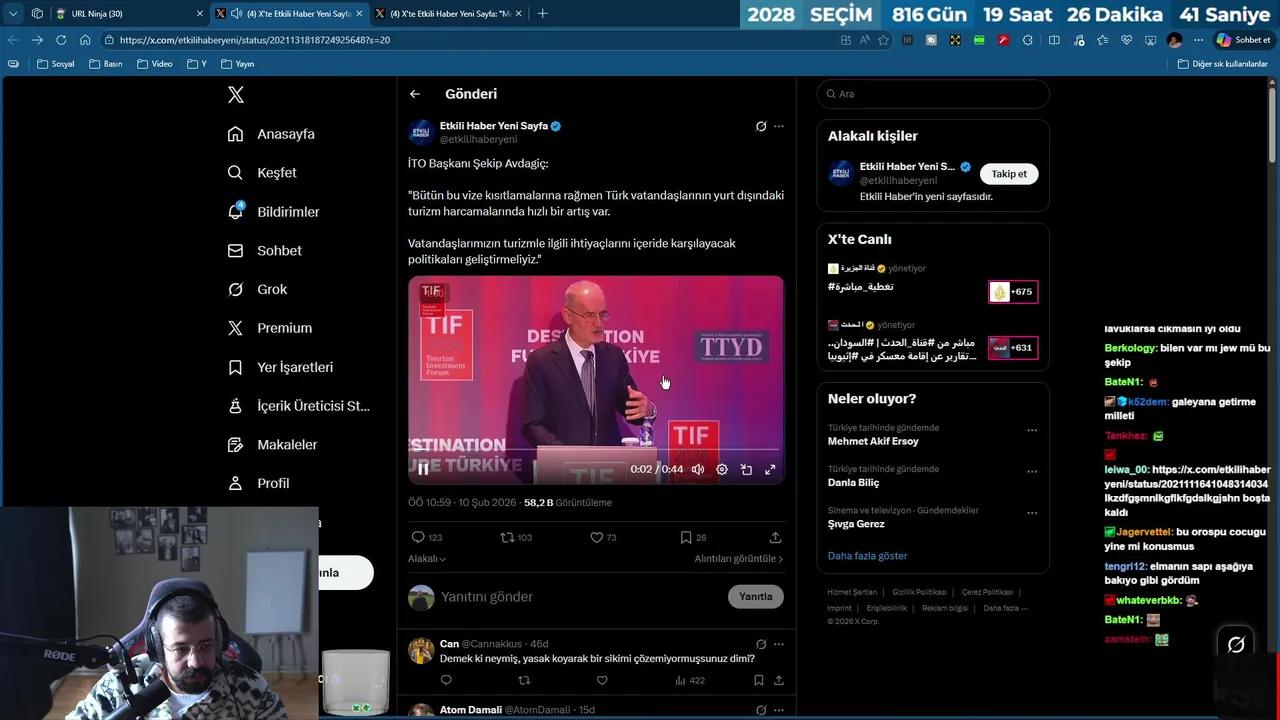Open Makaleler in the sidebar

272,444
